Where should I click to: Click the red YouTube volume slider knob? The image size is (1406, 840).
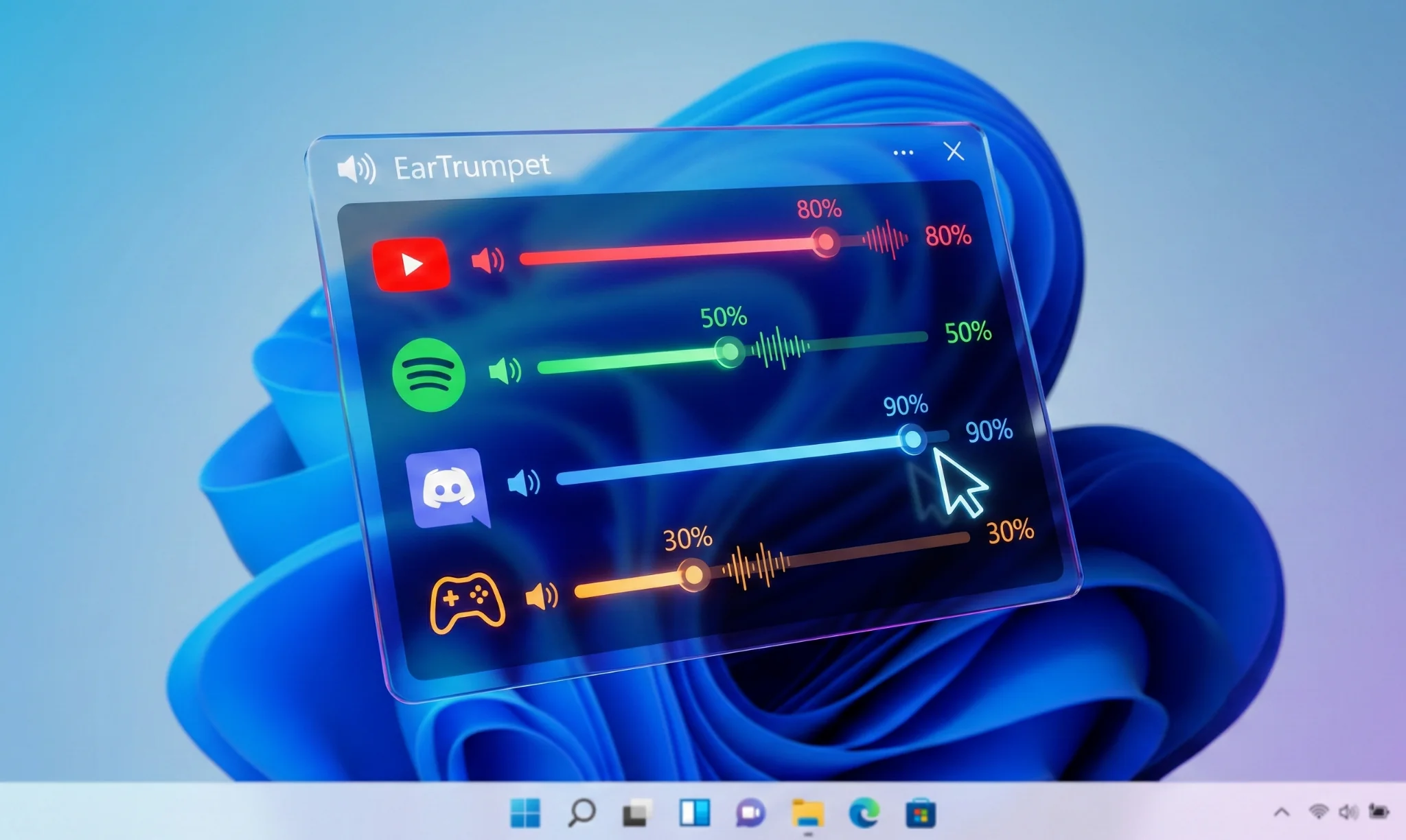[825, 242]
